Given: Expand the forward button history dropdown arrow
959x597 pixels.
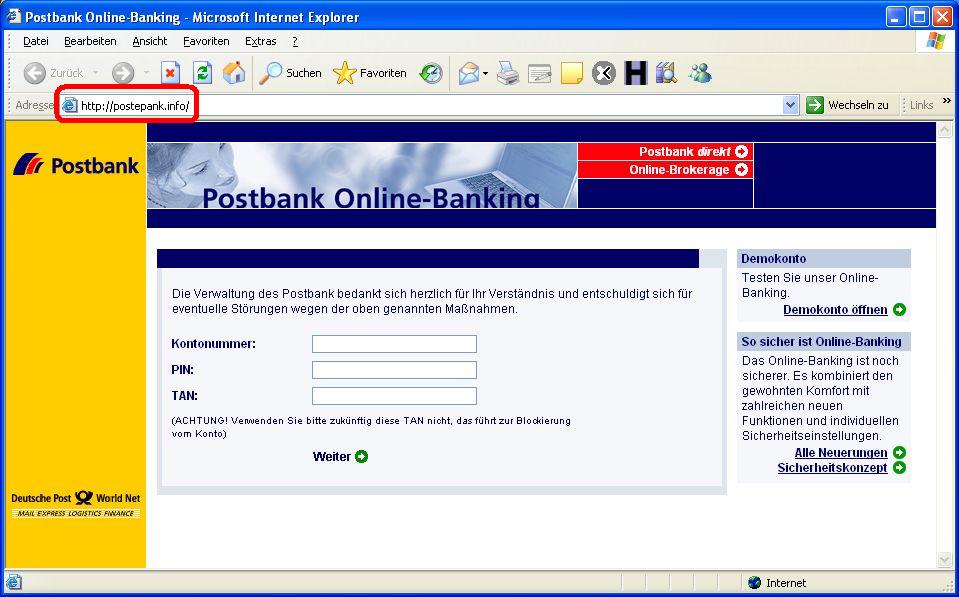Looking at the screenshot, I should pos(146,73).
